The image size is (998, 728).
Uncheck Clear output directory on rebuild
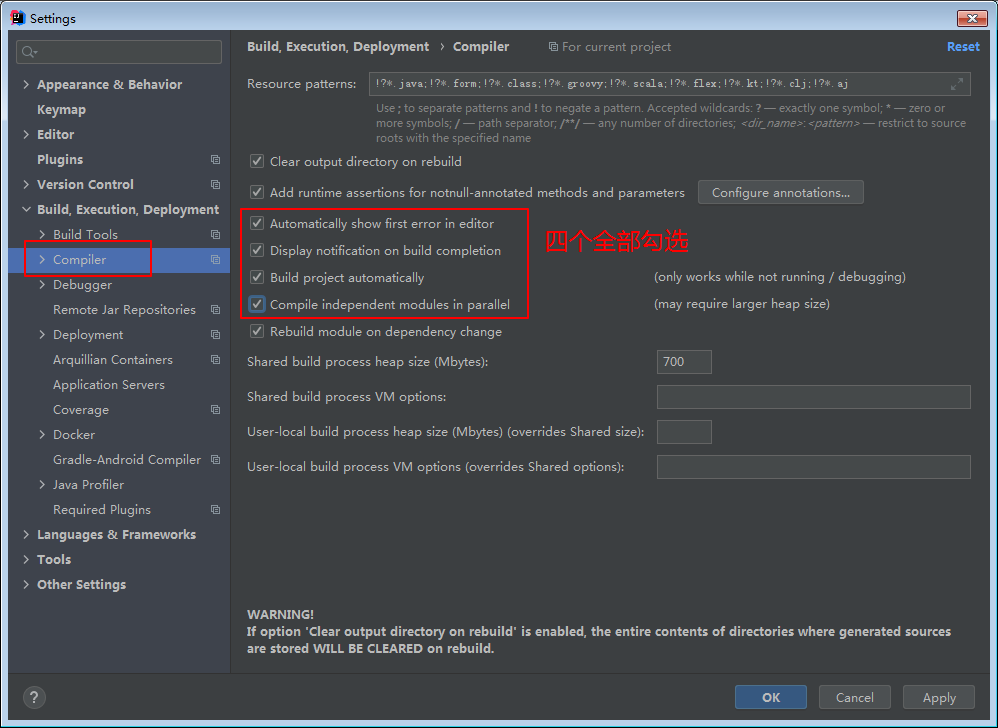click(257, 161)
